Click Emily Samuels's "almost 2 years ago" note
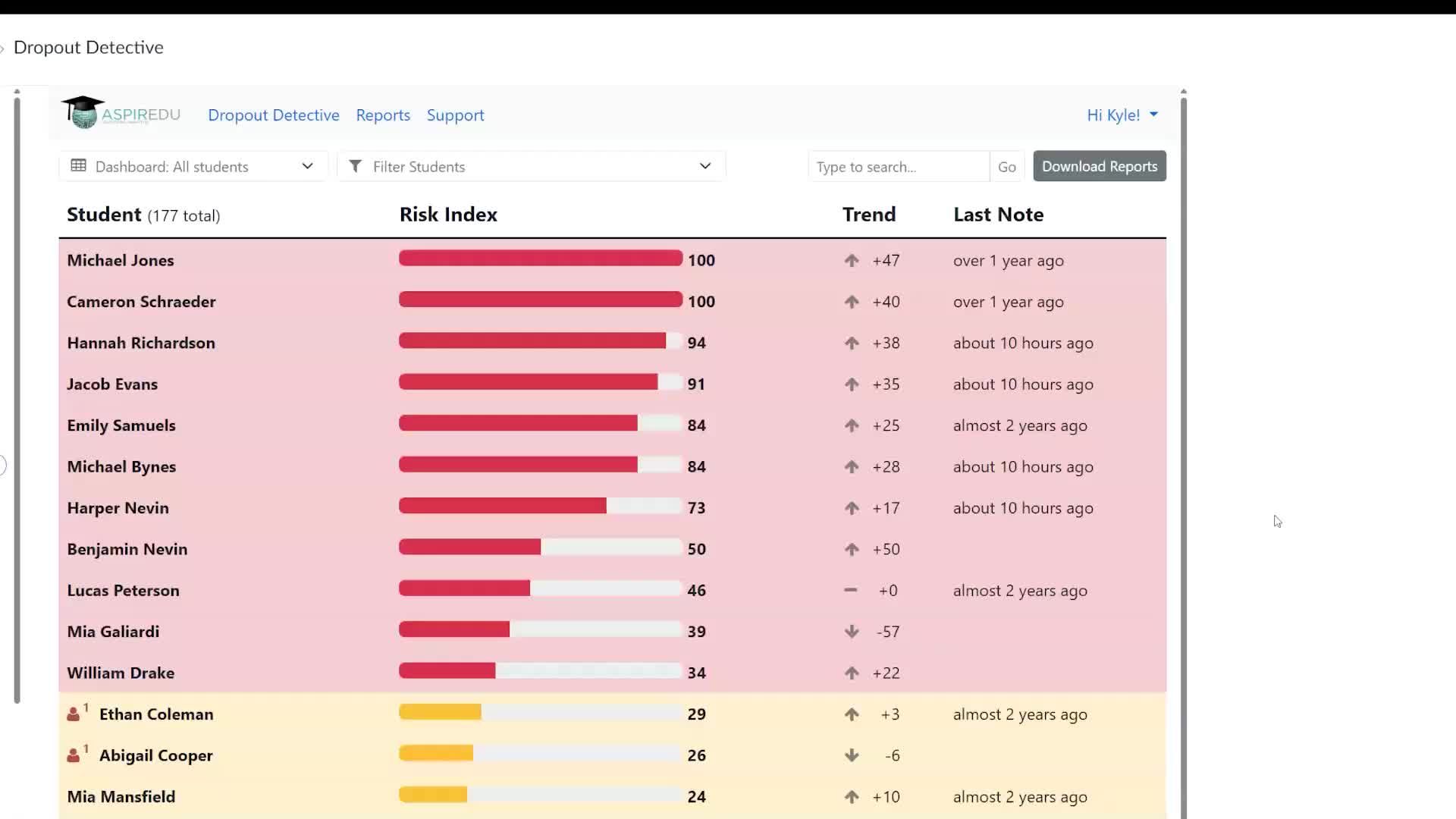 tap(1020, 426)
